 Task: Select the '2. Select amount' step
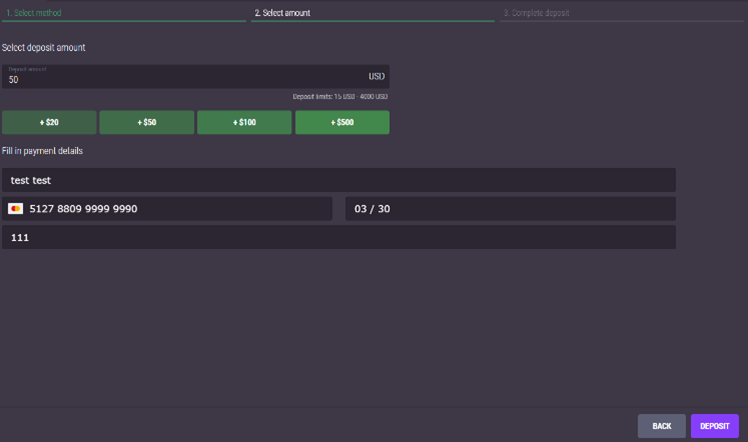pyautogui.click(x=282, y=13)
